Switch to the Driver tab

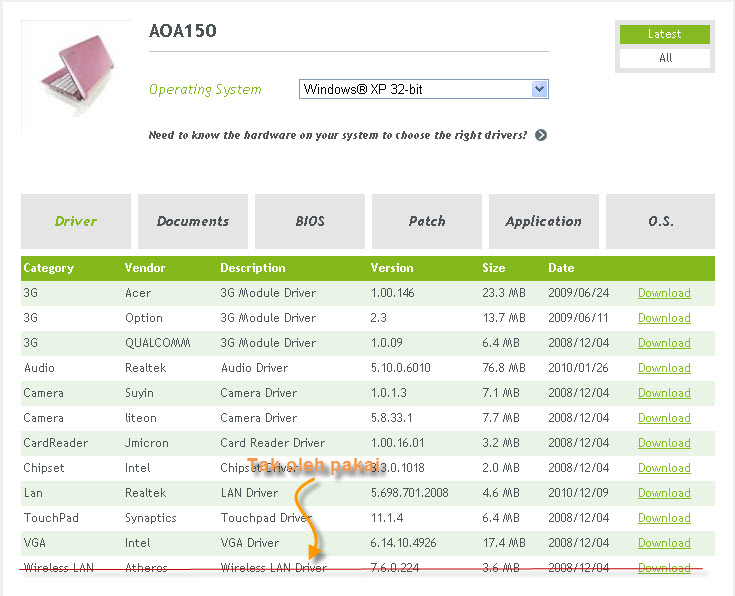76,221
